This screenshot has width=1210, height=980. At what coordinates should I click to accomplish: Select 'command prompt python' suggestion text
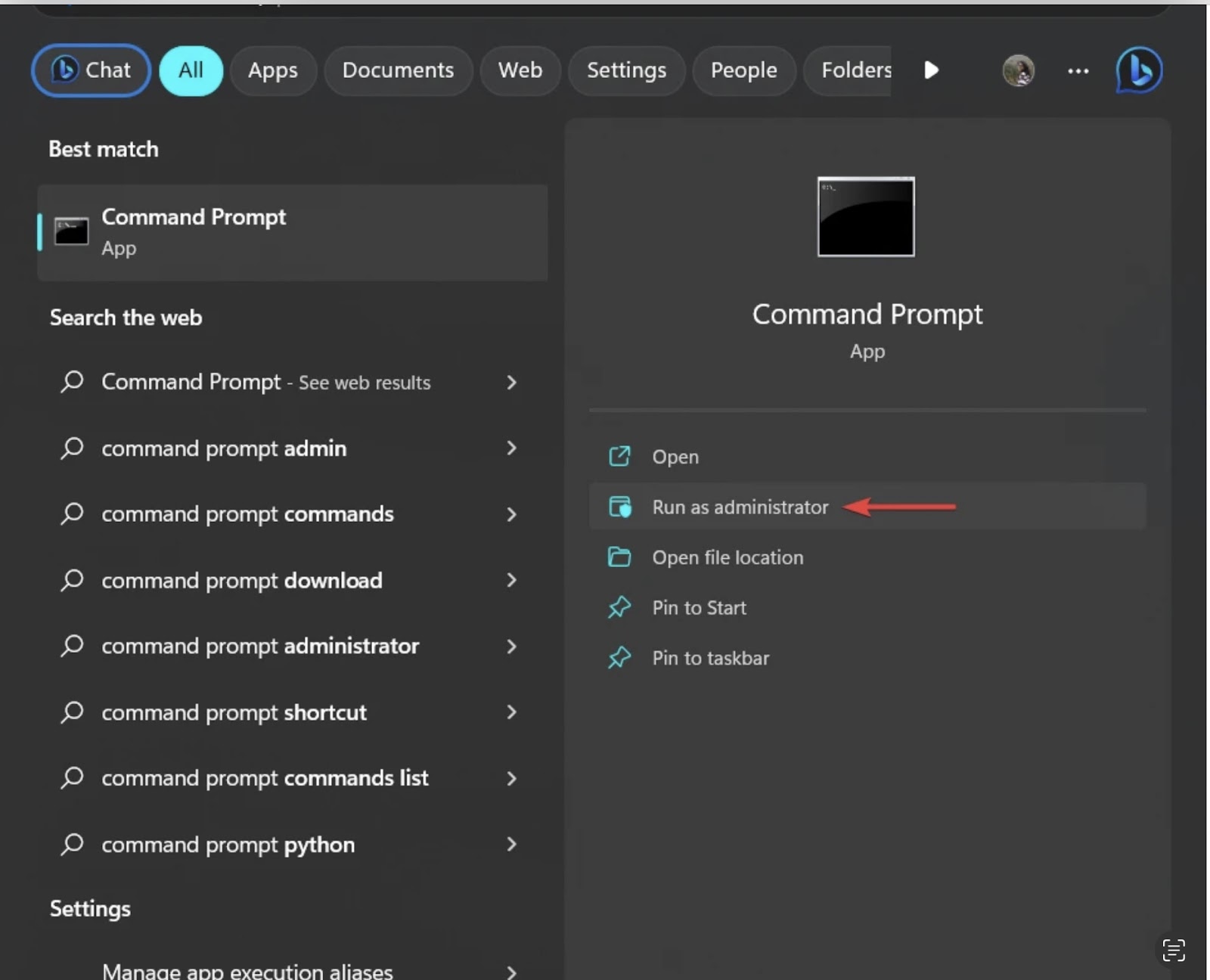[x=228, y=845]
